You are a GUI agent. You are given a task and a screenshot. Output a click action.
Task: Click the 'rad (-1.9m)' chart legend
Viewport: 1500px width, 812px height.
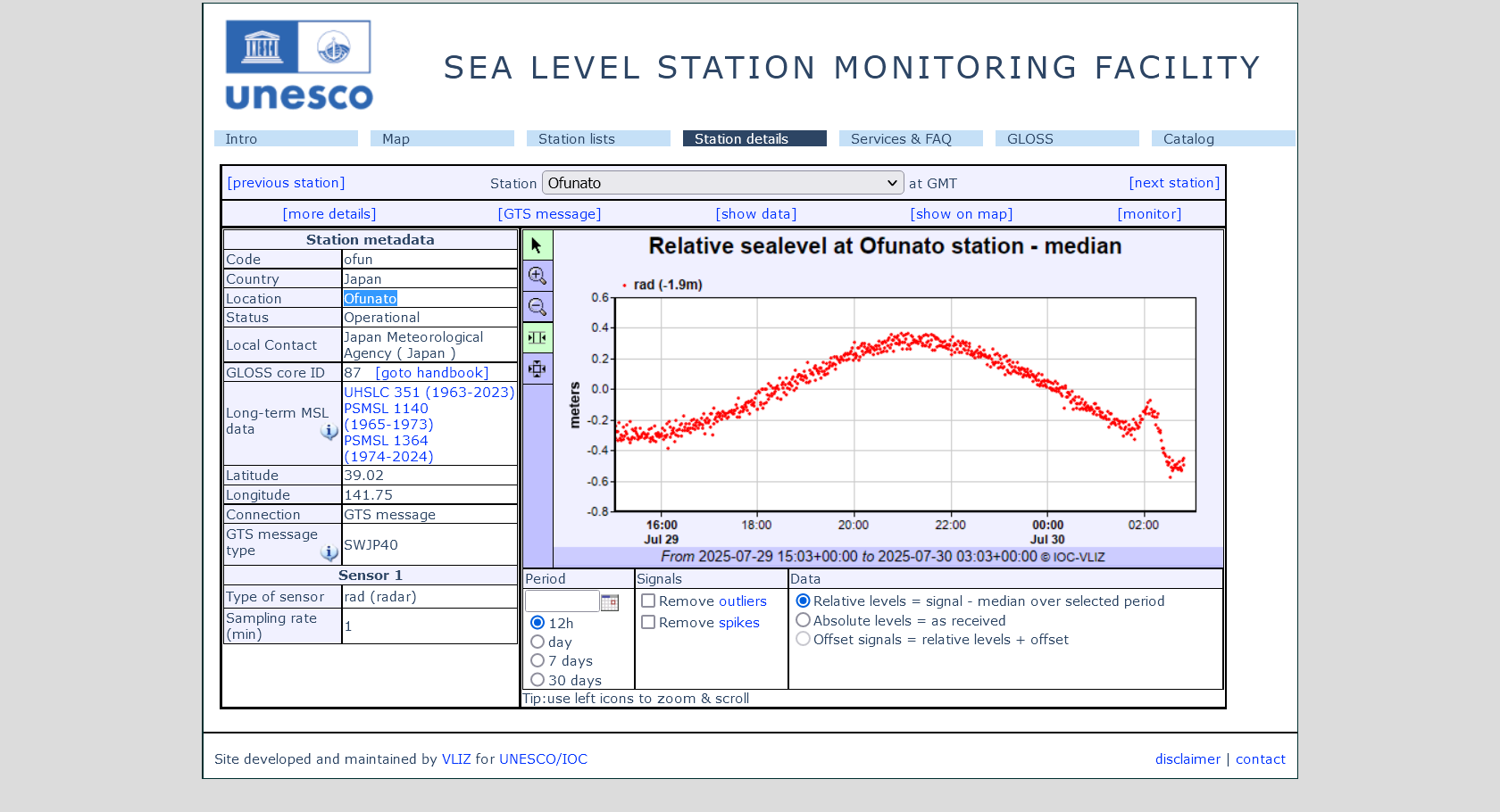pyautogui.click(x=662, y=285)
